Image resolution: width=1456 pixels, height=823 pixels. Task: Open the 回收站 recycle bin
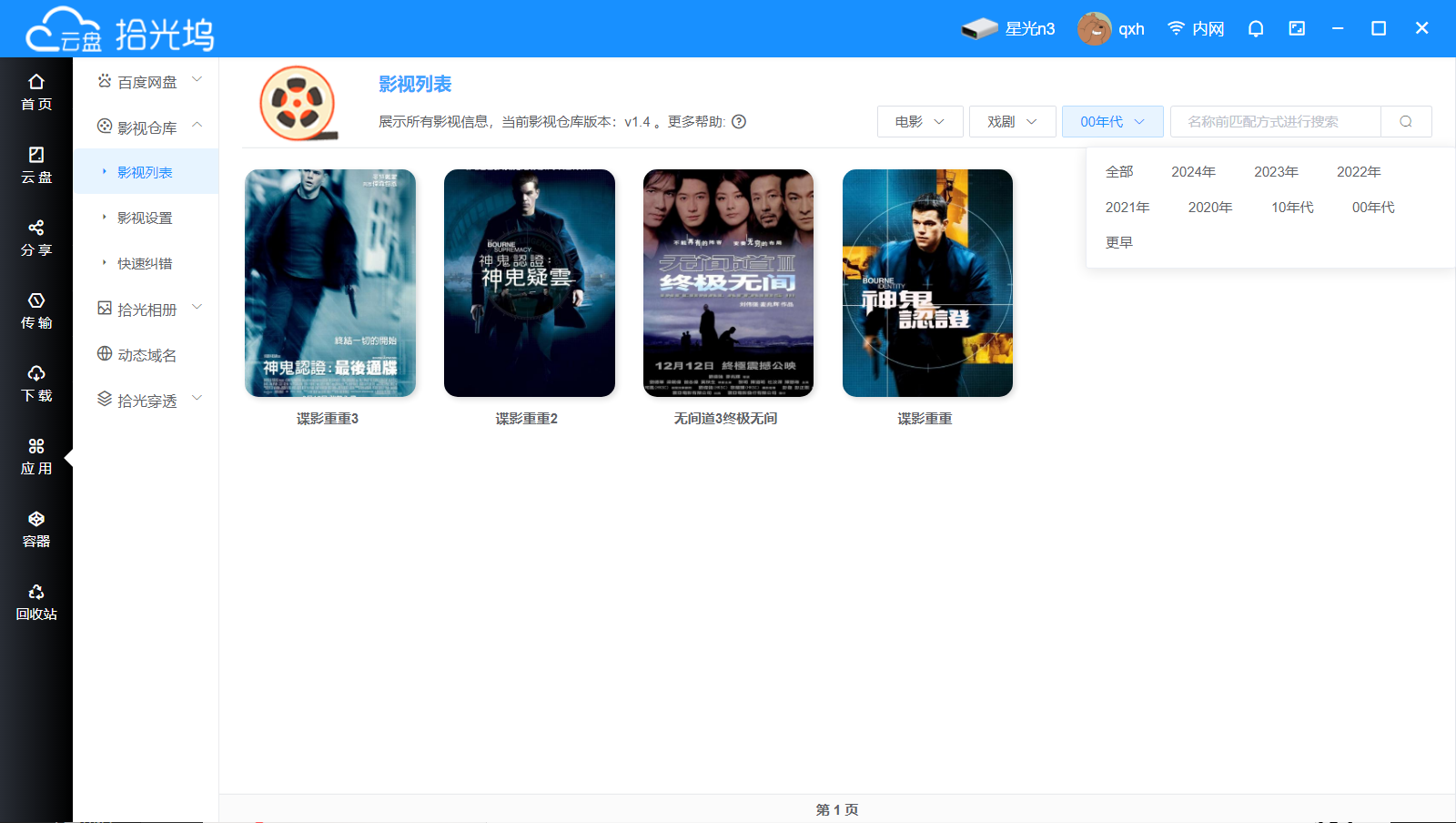[36, 602]
